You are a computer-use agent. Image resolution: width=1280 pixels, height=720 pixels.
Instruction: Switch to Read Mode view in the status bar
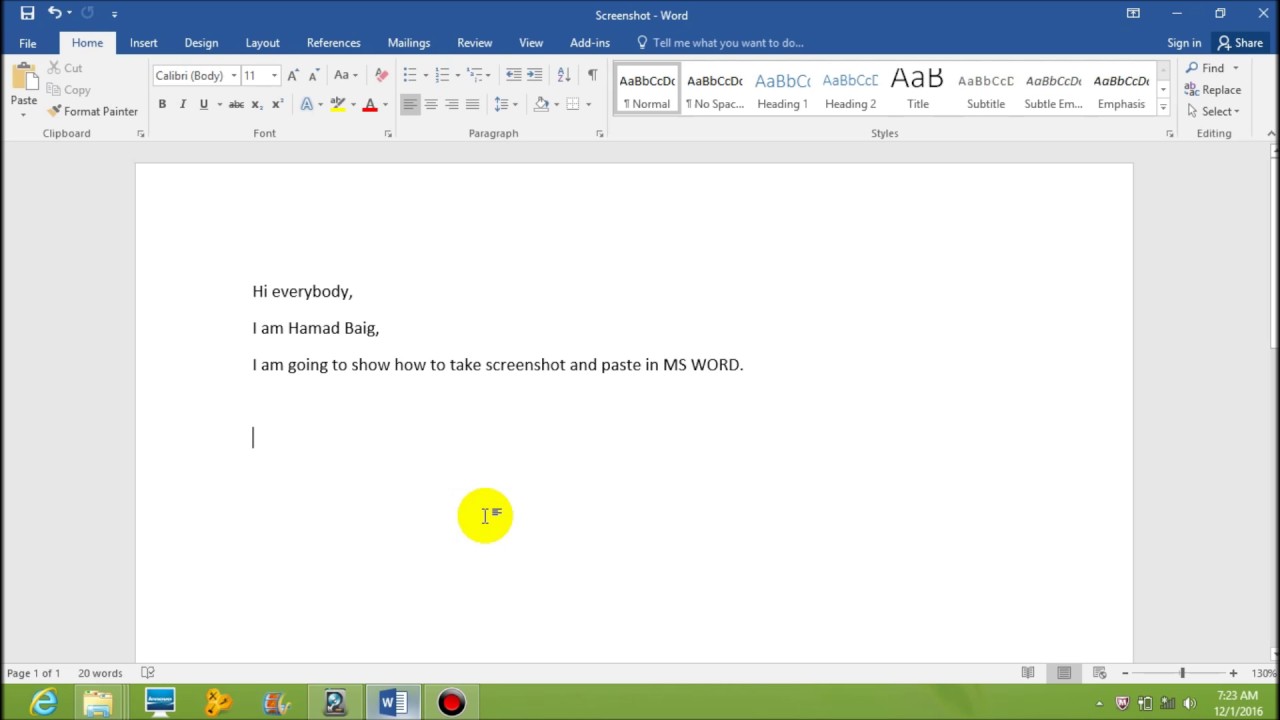(x=1028, y=673)
